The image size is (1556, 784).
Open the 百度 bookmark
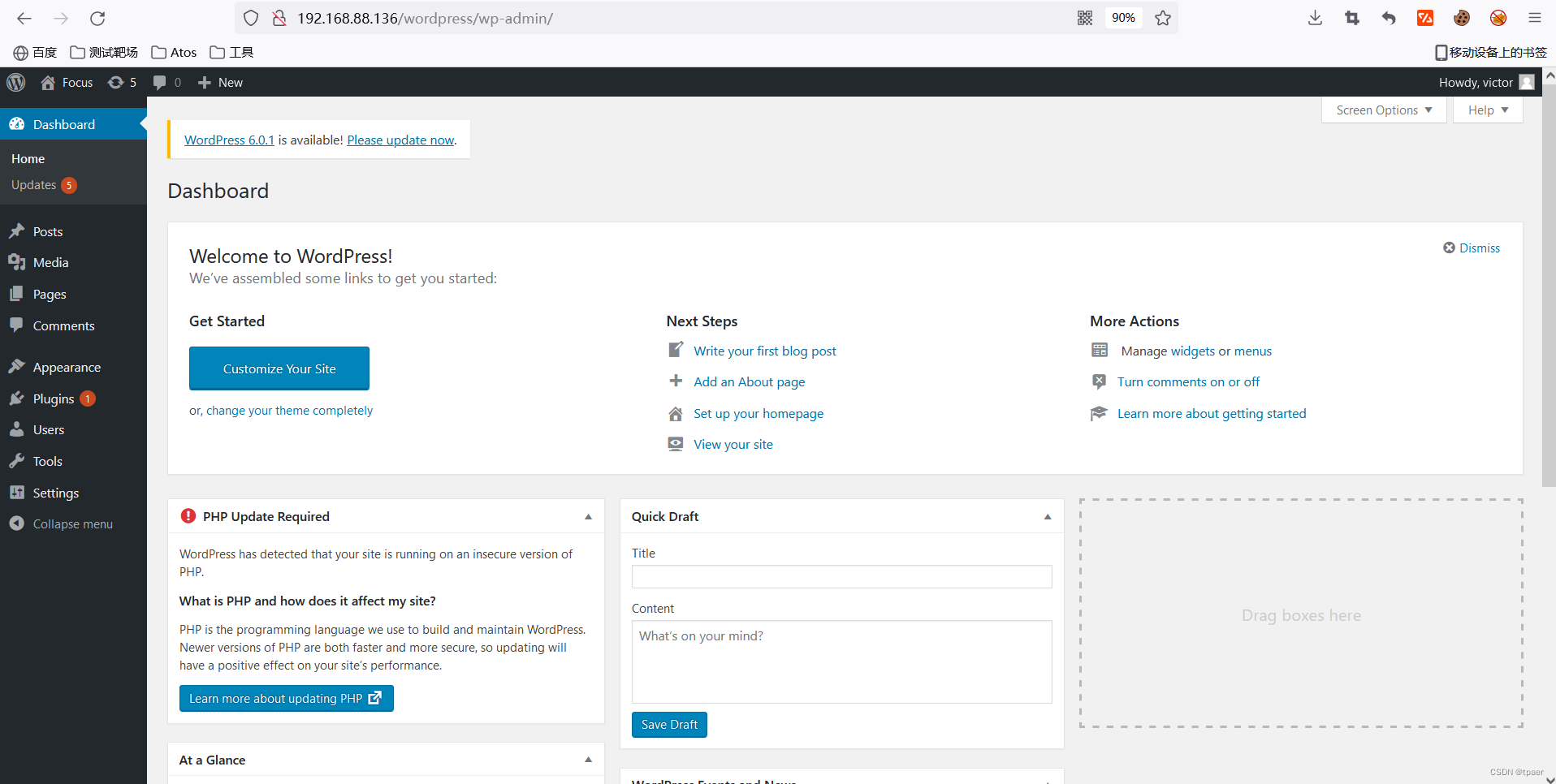(36, 52)
